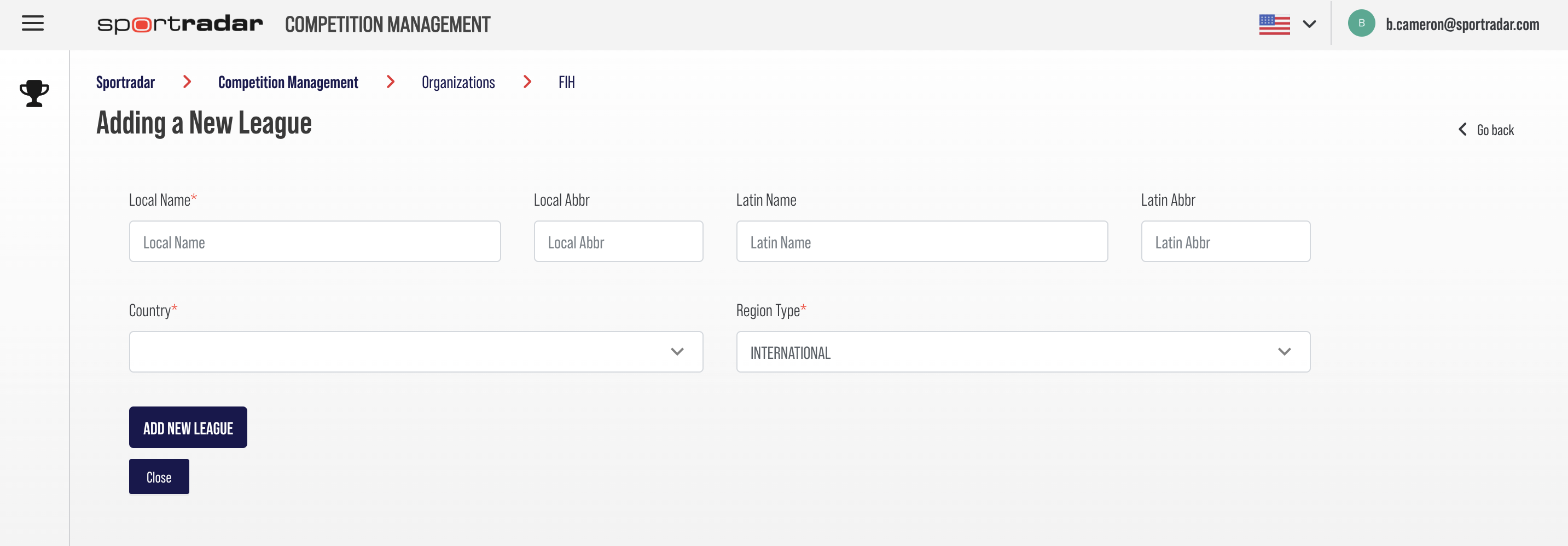
Task: Open the Country dropdown
Action: 416,352
